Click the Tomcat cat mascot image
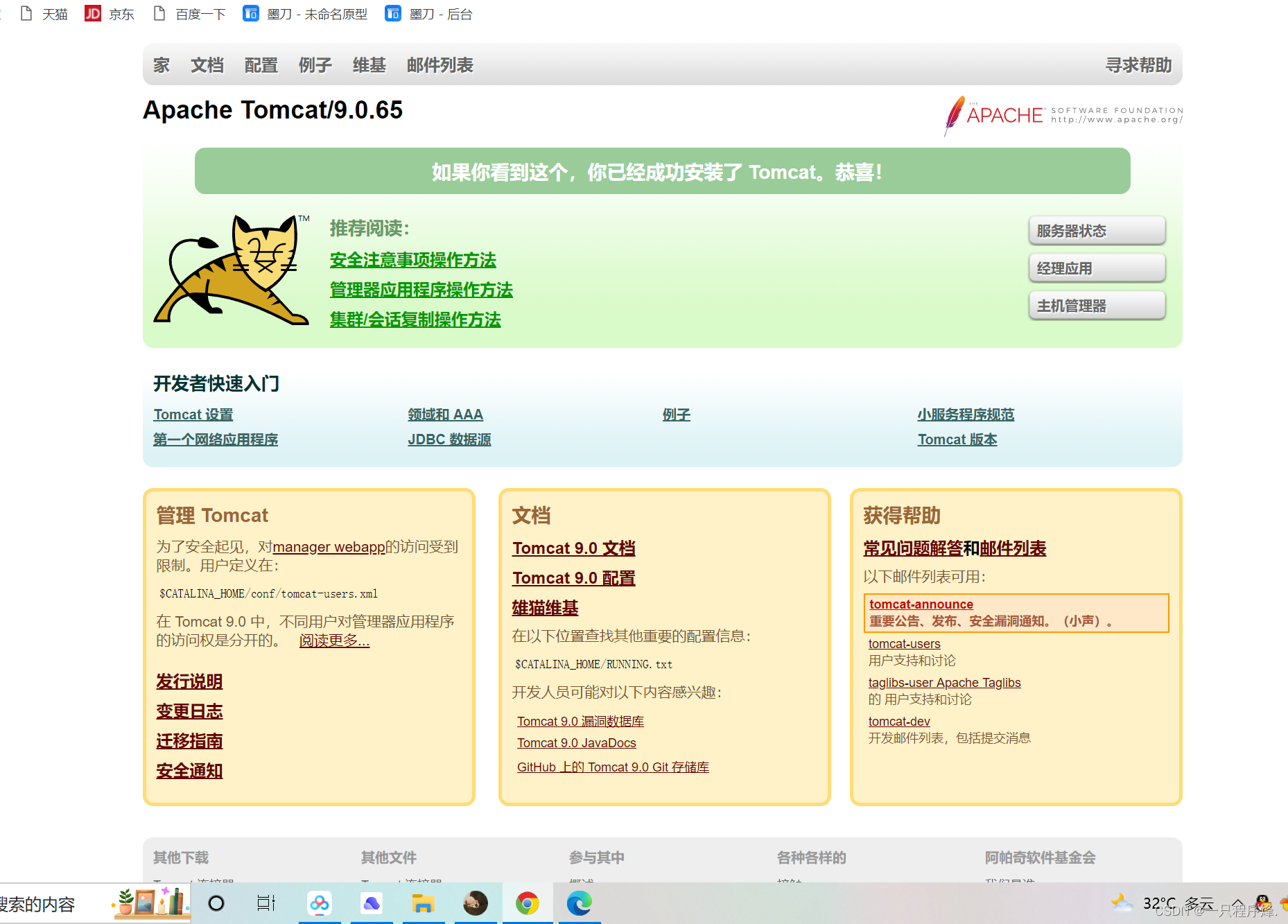1288x924 pixels. click(232, 270)
